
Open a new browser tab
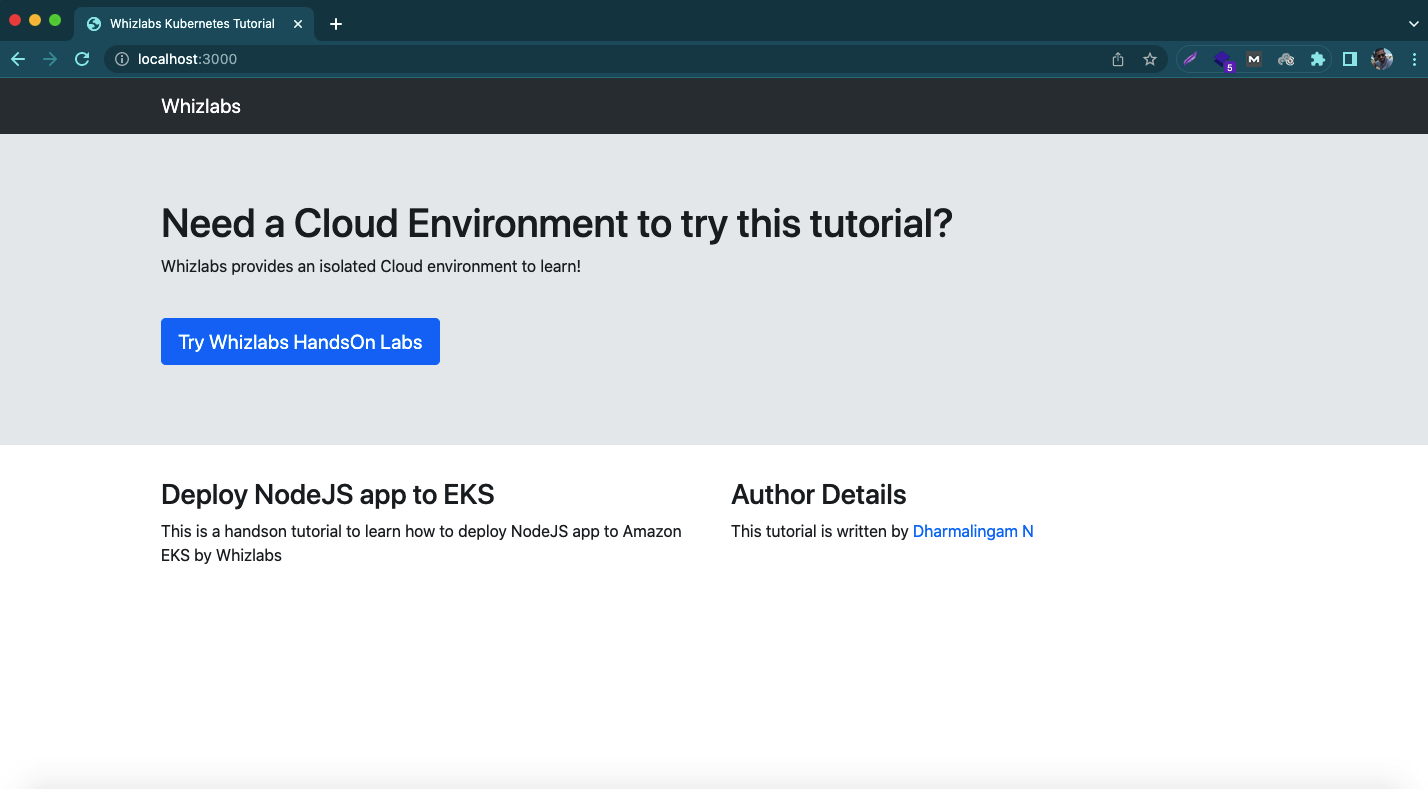point(336,24)
